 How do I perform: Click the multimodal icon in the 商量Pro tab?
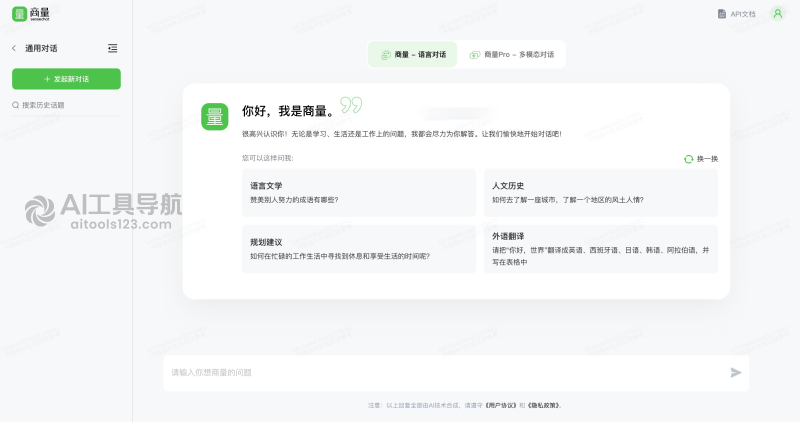click(474, 55)
